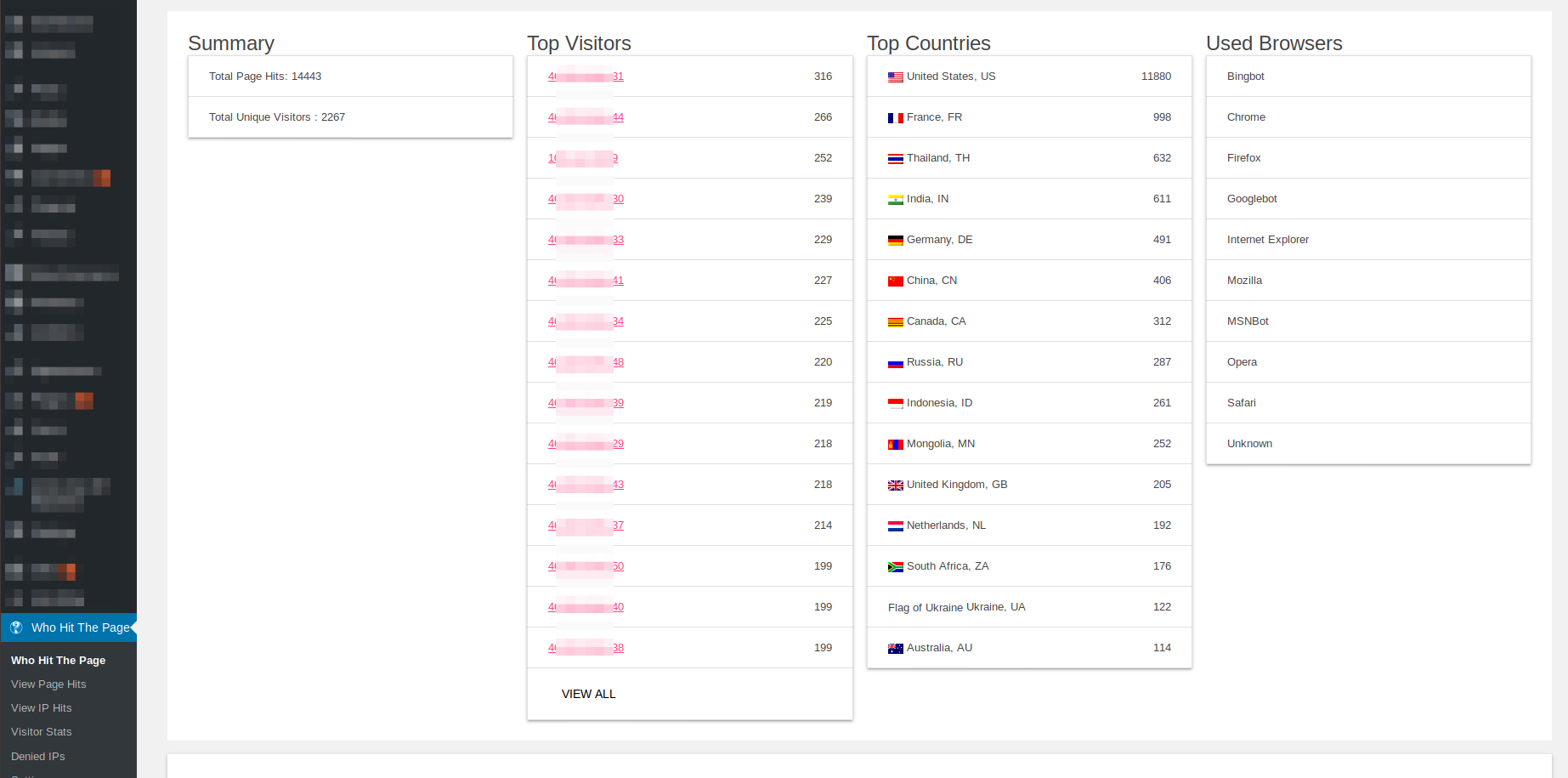
Task: Select the Who Hit The Page main menu entry
Action: coord(69,628)
